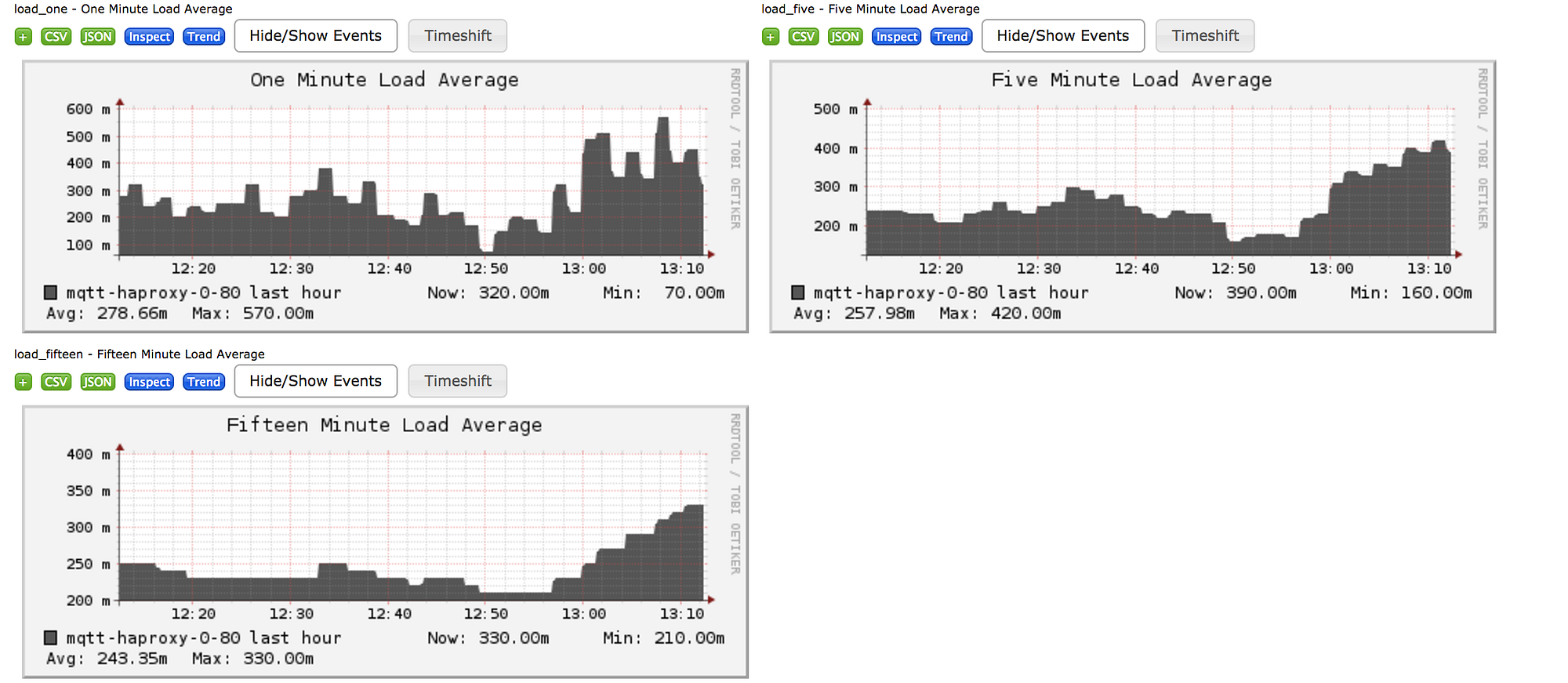Open JSON export for load_five graph
Image resolution: width=1568 pixels, height=683 pixels.
[x=844, y=36]
